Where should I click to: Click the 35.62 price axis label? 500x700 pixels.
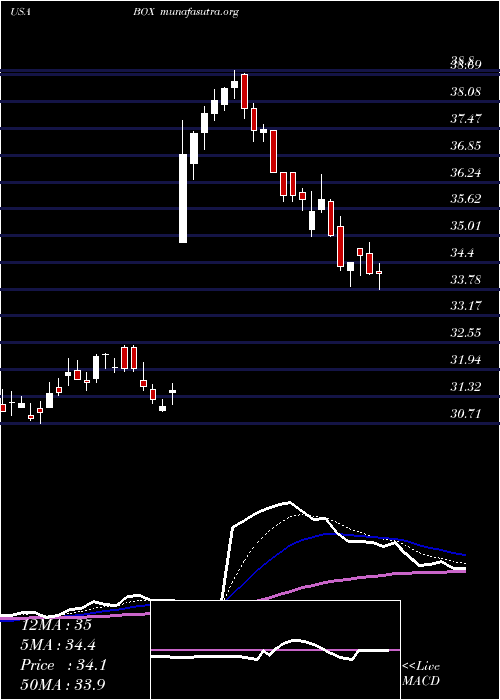click(x=465, y=199)
